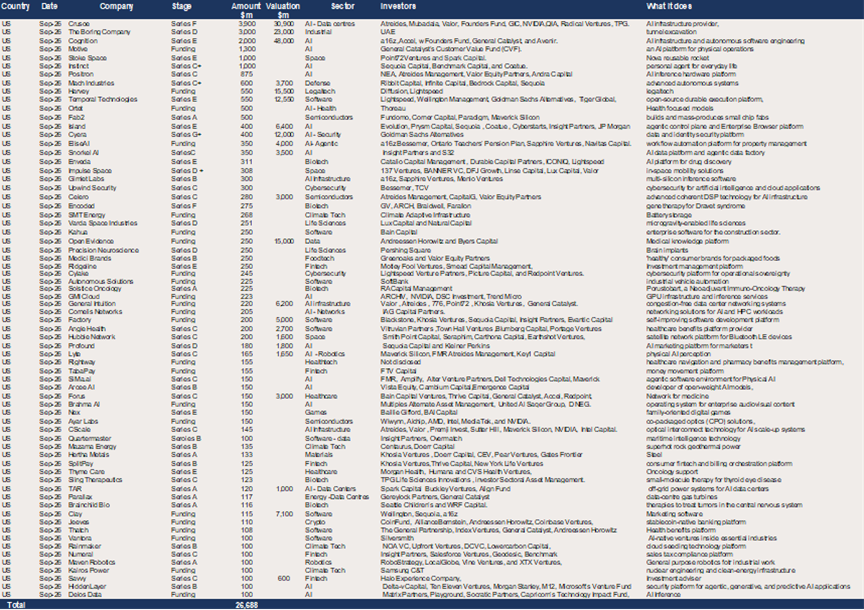This screenshot has width=864, height=610.
Task: Click the Thyme Care cell
Action: (86, 472)
